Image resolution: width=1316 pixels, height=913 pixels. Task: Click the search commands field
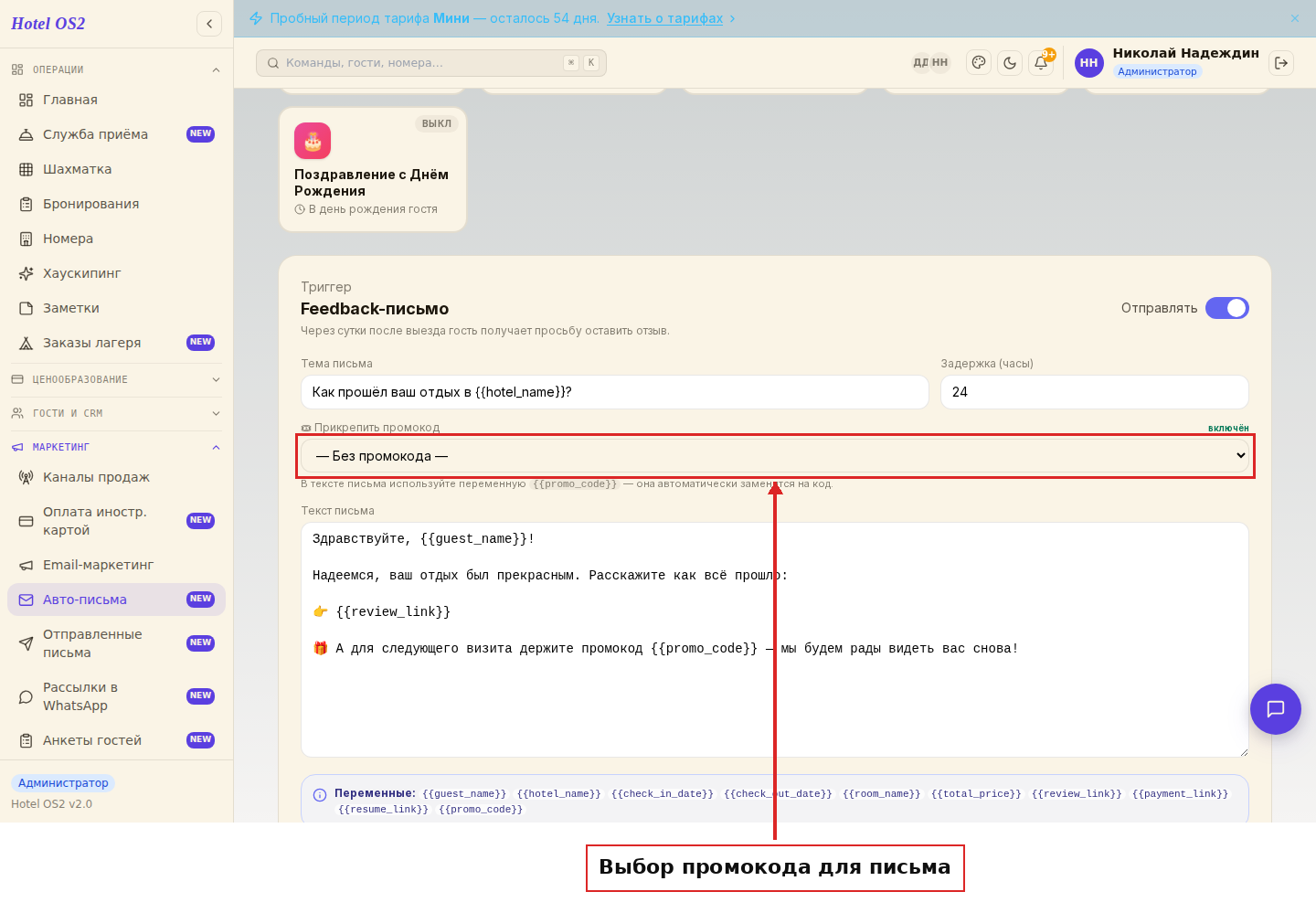pyautogui.click(x=431, y=63)
